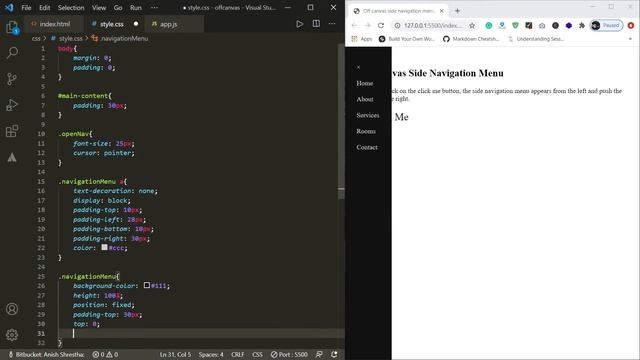640x360 pixels.
Task: Open Chrome Extensions puzzle icon
Action: [582, 25]
